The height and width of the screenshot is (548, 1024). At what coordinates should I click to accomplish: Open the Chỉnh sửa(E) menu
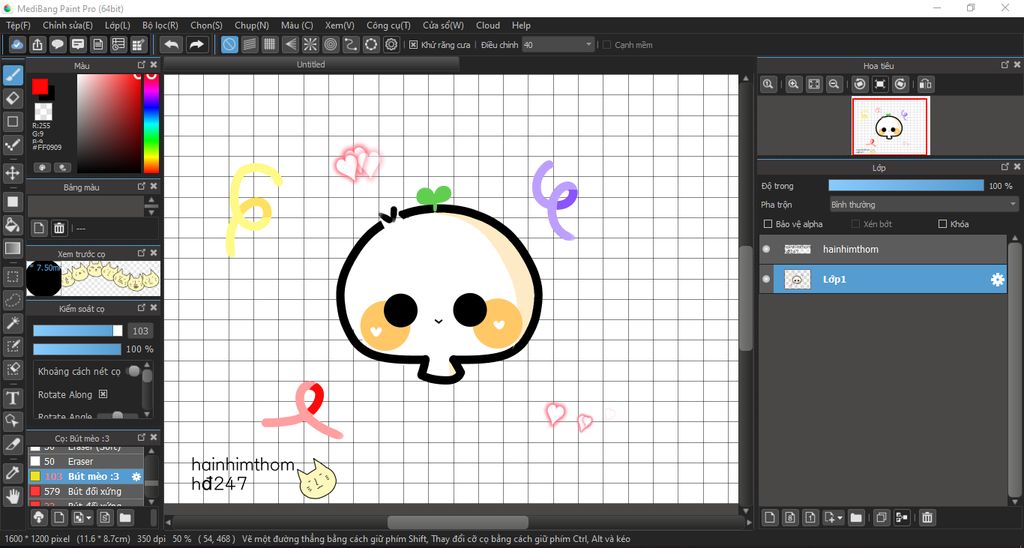point(68,25)
